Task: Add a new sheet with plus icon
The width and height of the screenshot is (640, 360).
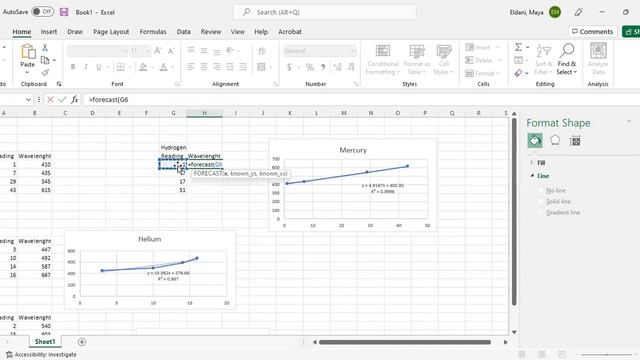Action: [82, 342]
